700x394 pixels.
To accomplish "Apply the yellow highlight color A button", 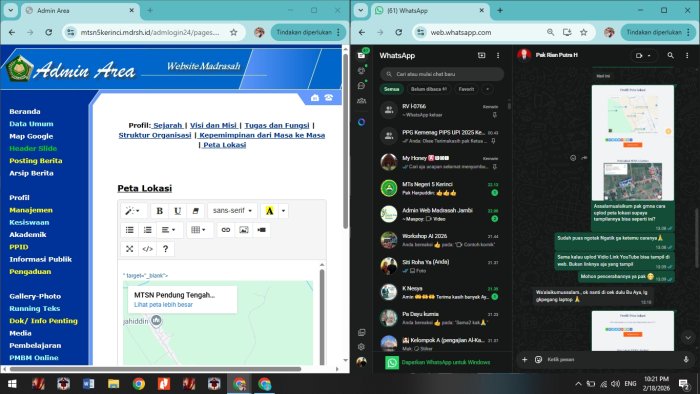I will [269, 211].
